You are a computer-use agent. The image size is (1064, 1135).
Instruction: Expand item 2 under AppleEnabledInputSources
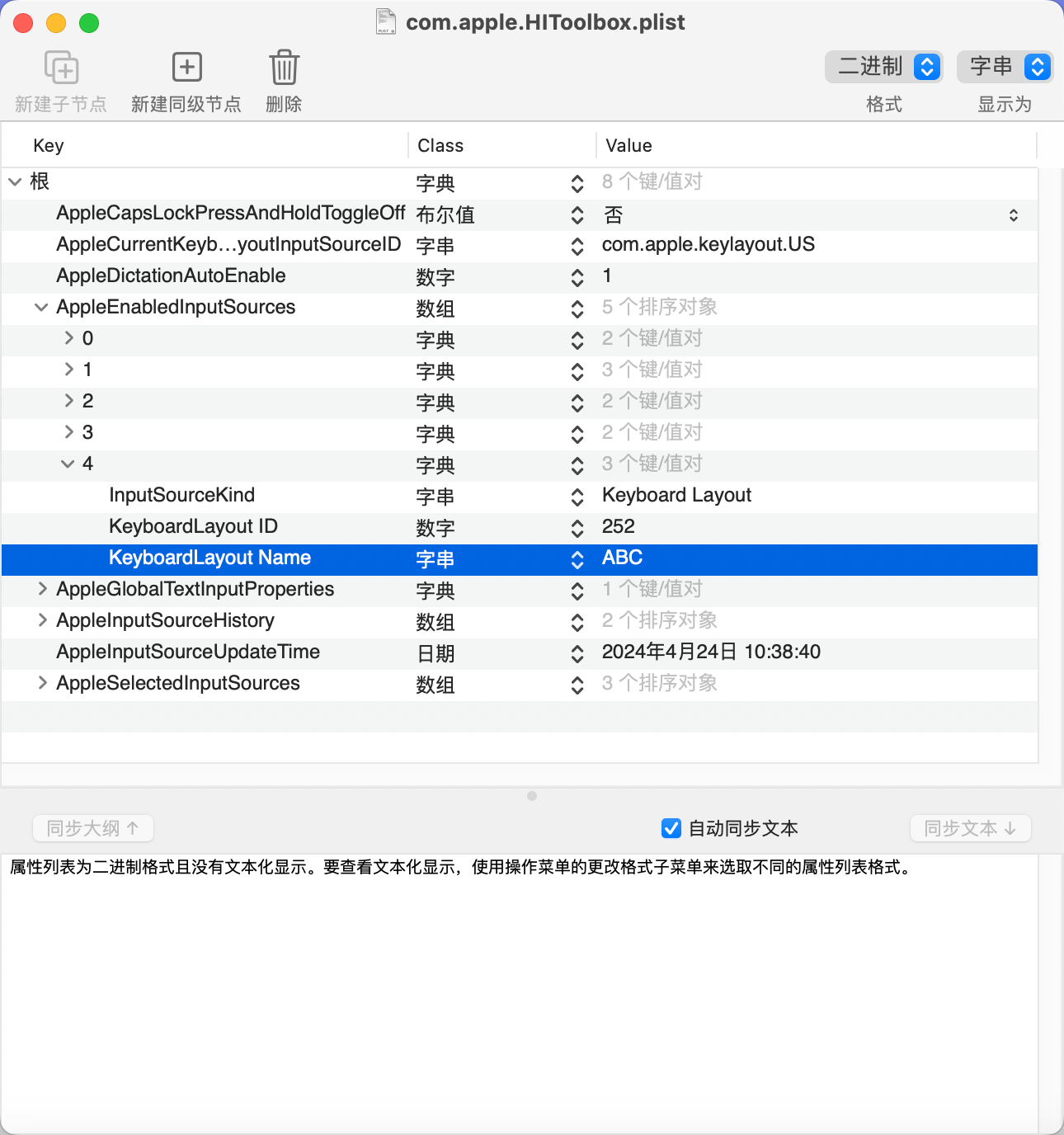click(x=69, y=401)
